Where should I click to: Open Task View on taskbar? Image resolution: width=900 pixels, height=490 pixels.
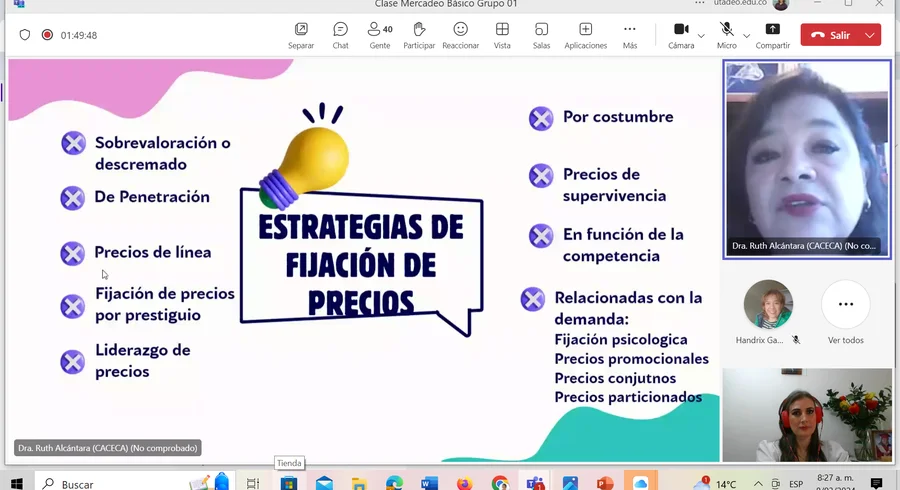pyautogui.click(x=253, y=484)
